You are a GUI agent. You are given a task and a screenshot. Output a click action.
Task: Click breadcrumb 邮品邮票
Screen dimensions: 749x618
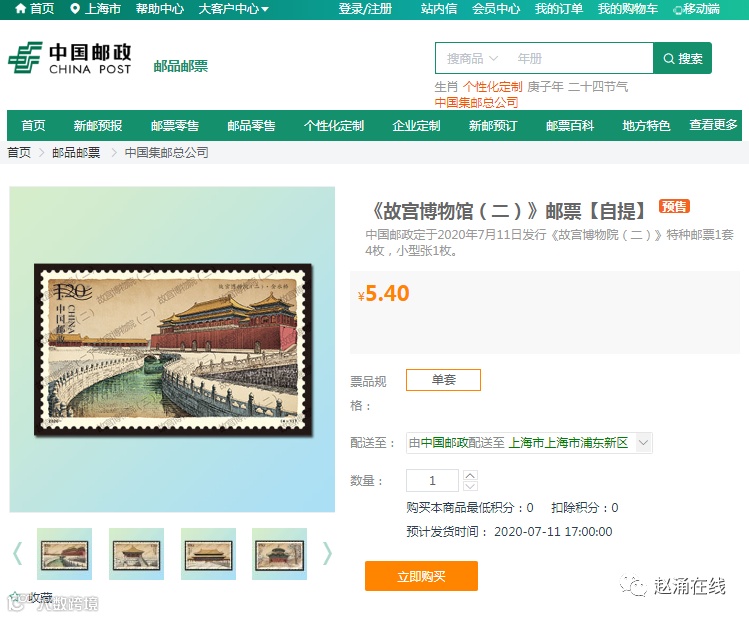tap(76, 152)
